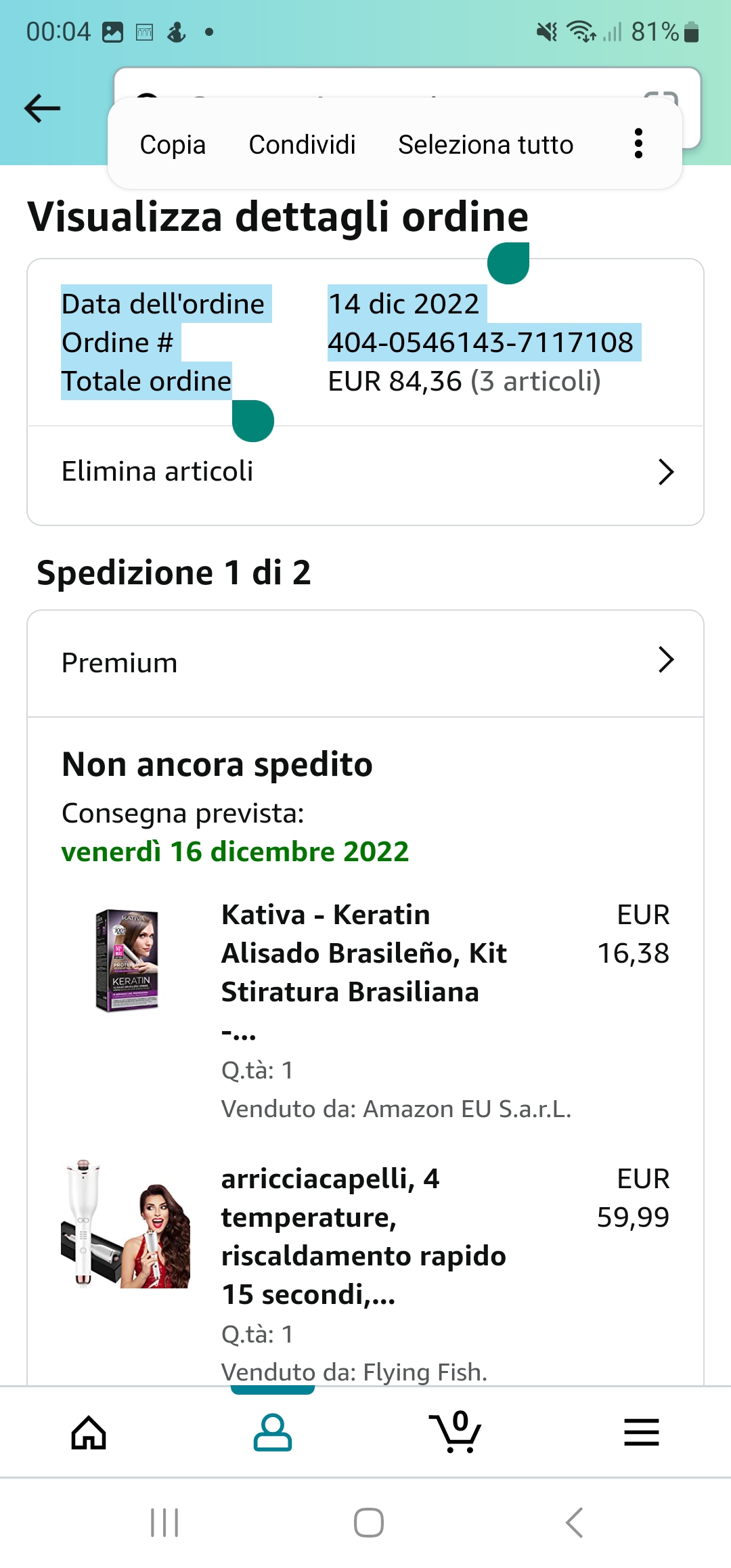Tap the Kativa Keratin product thumbnail
The width and height of the screenshot is (731, 1568).
[x=127, y=960]
